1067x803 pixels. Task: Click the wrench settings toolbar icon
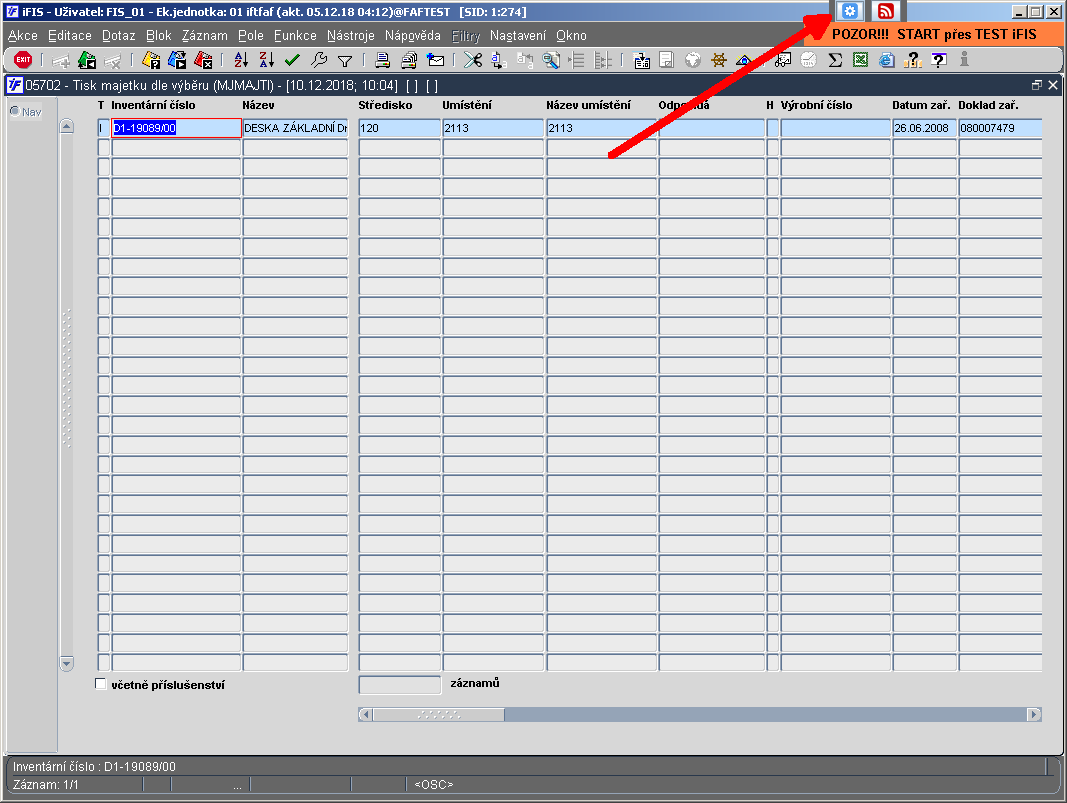tap(318, 61)
